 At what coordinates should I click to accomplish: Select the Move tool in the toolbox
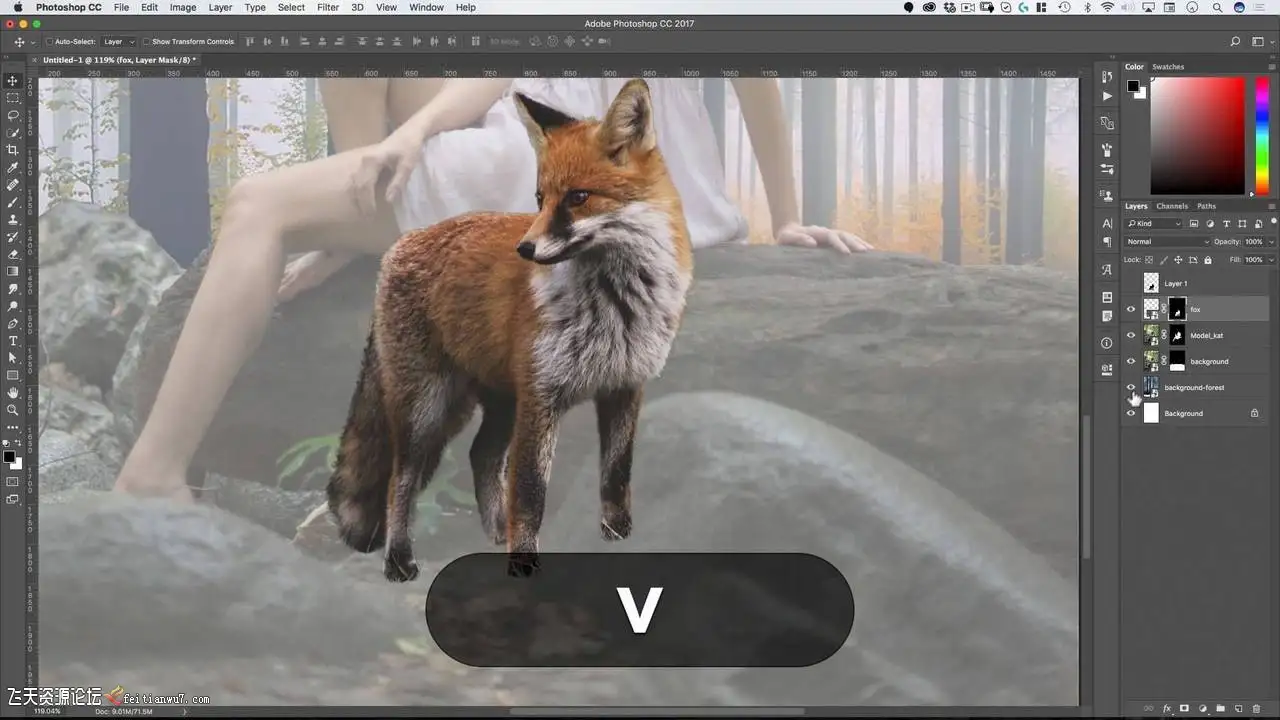pos(13,80)
